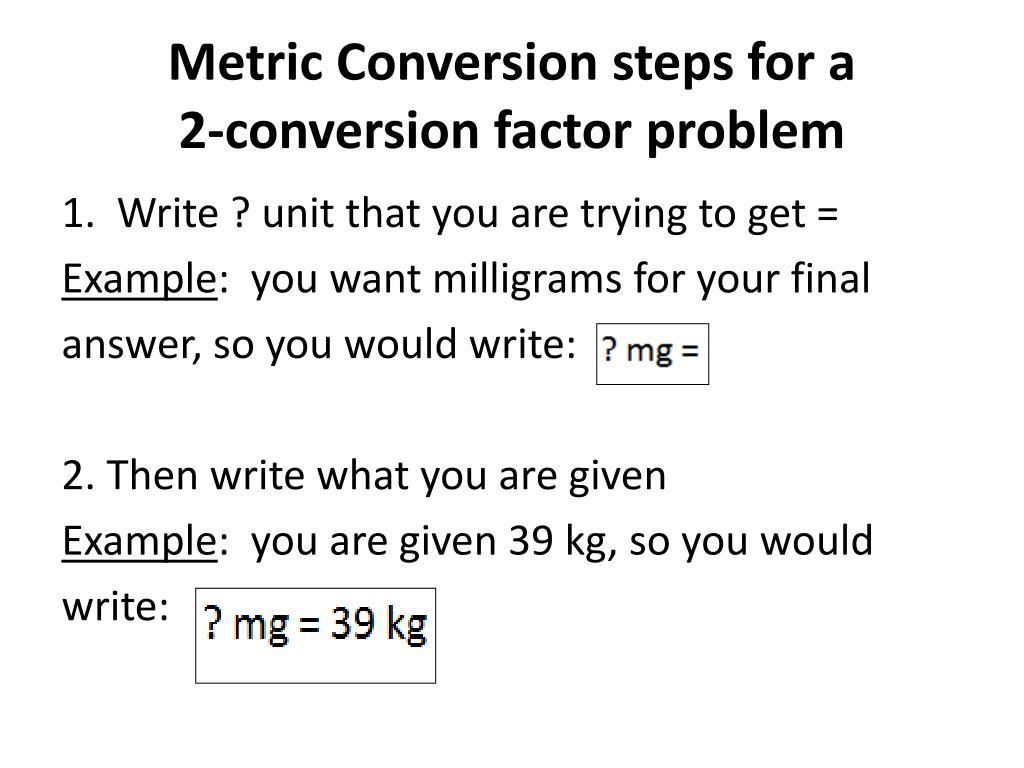Click the word 'problem' in the title
Image resolution: width=1024 pixels, height=768 pixels.
745,133
